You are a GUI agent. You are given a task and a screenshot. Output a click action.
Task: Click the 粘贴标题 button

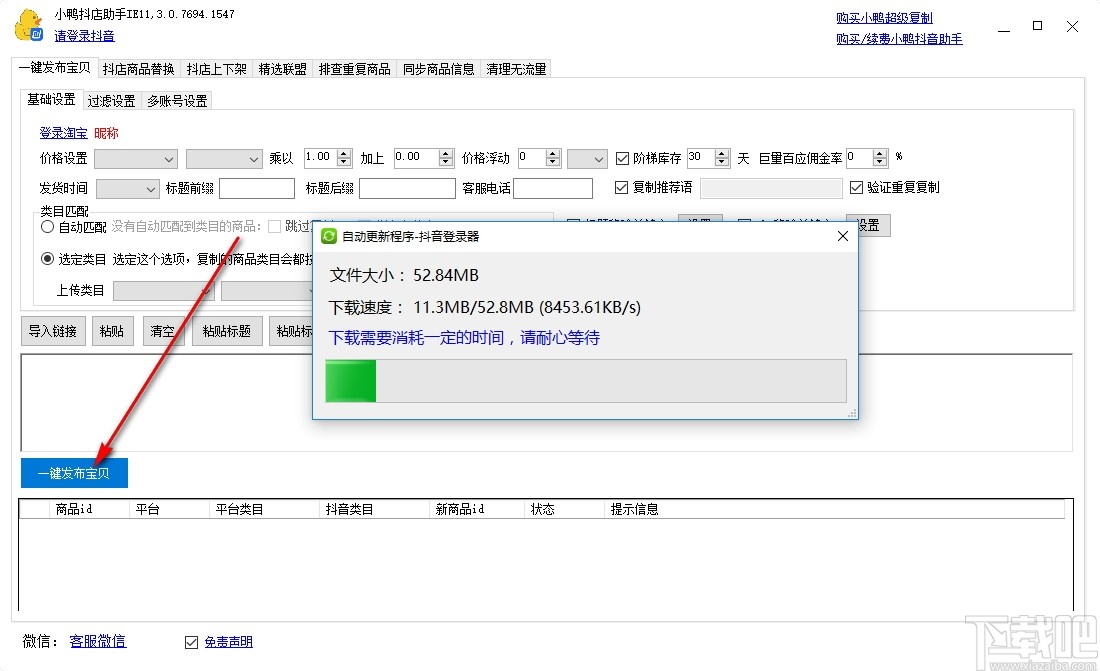coord(227,331)
